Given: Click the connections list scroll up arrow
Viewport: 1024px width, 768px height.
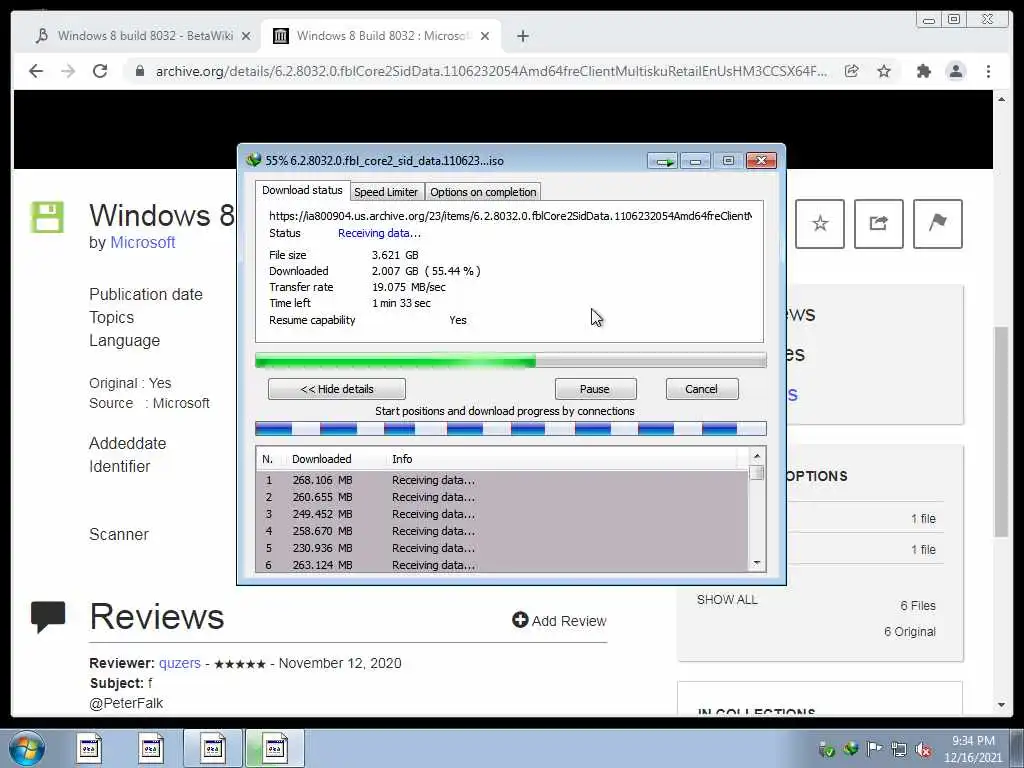Looking at the screenshot, I should click(x=757, y=456).
